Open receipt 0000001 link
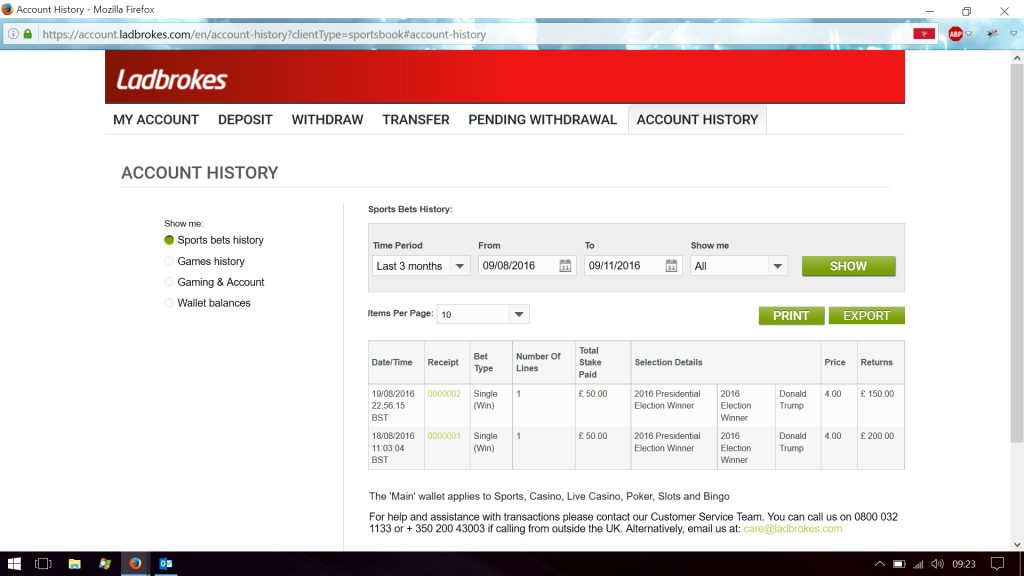Viewport: 1024px width, 576px height. click(x=444, y=436)
